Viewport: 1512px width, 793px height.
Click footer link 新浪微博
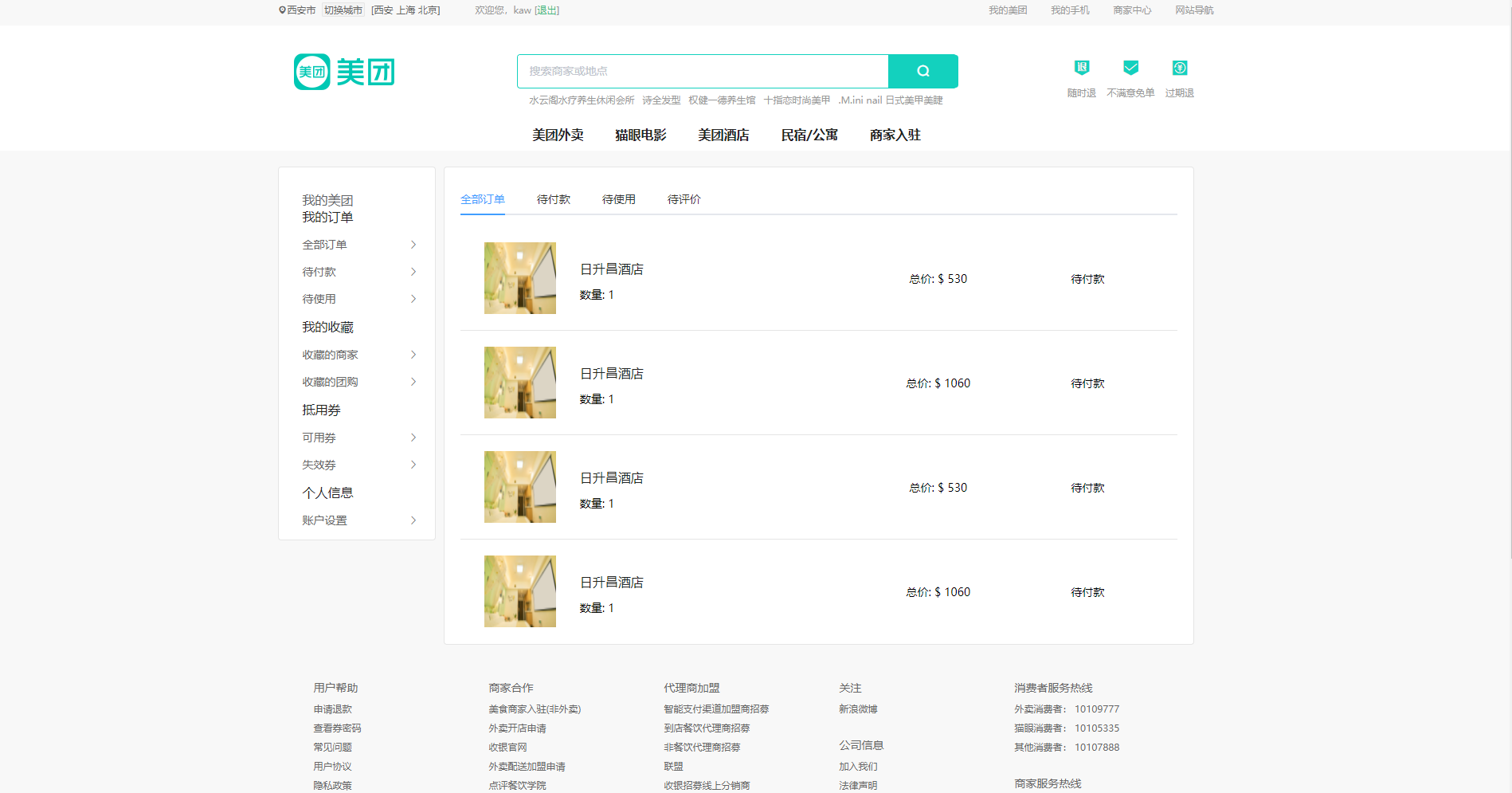(858, 709)
